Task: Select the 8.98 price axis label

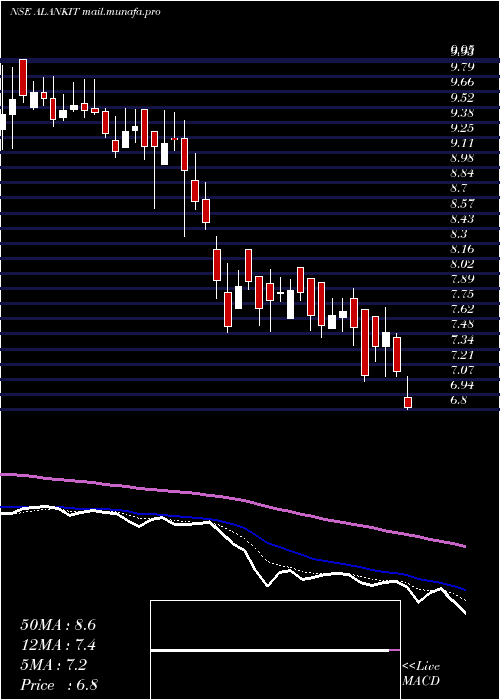Action: [x=462, y=158]
